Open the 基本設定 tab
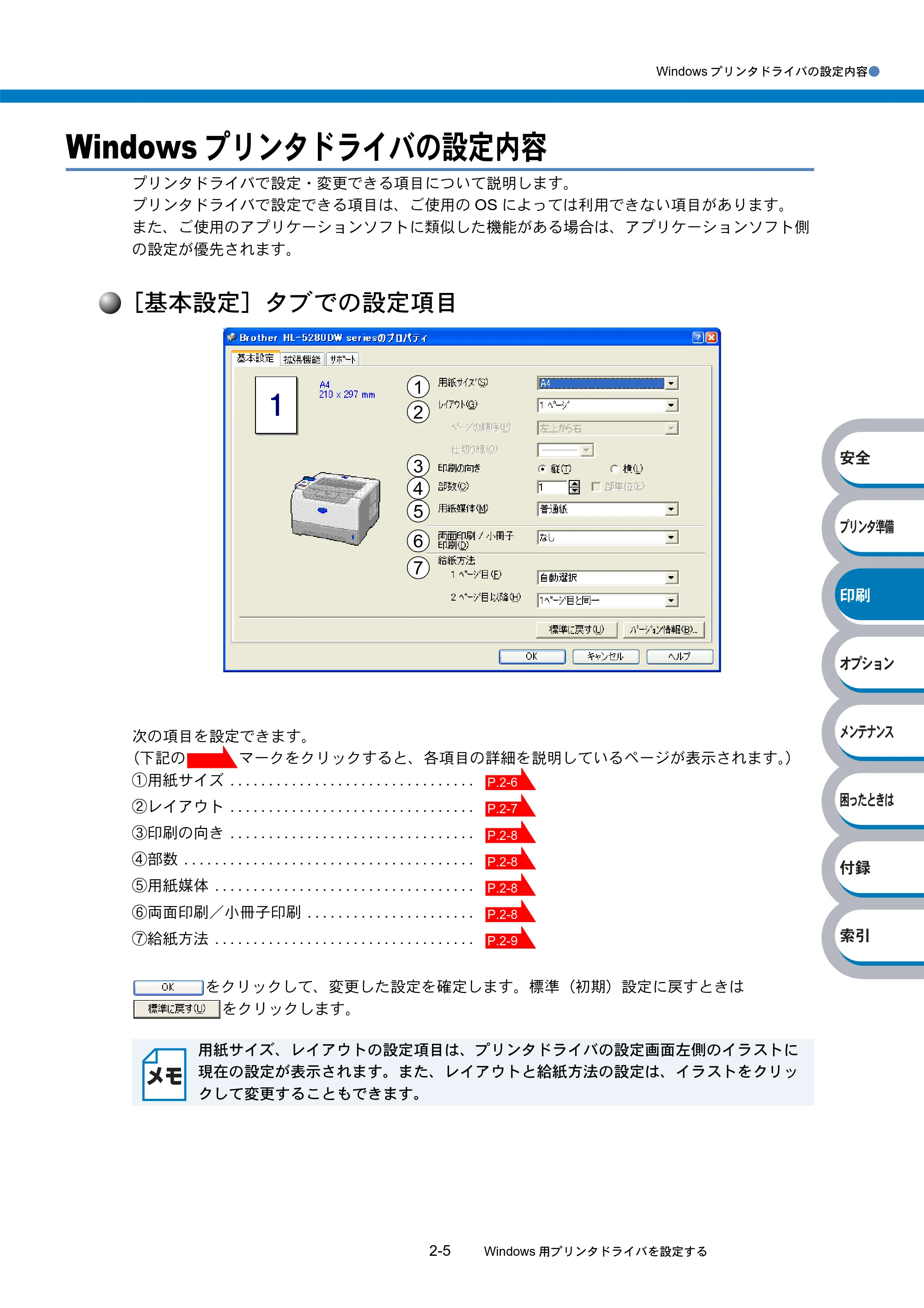The width and height of the screenshot is (924, 1308). pyautogui.click(x=255, y=358)
